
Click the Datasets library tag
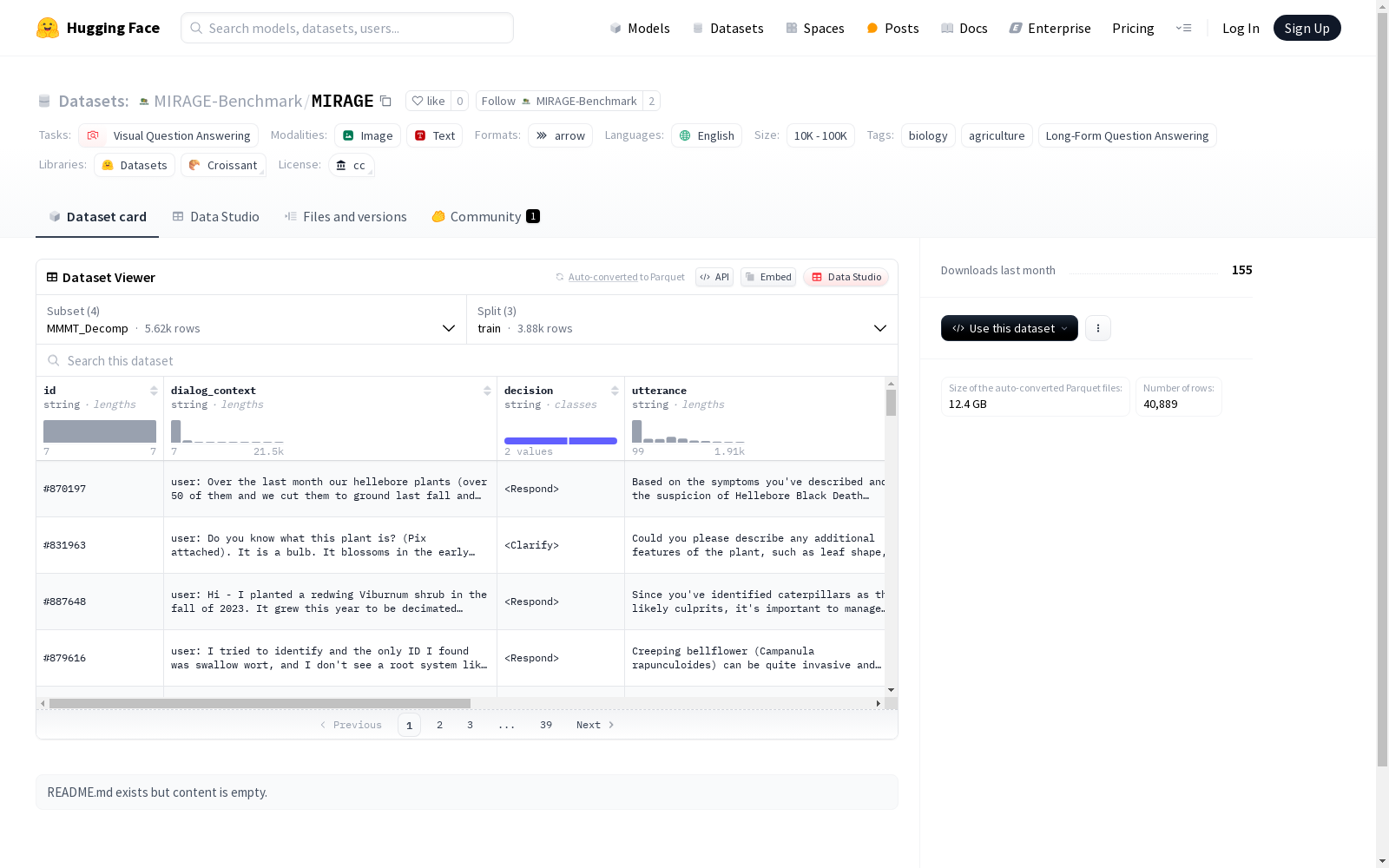coord(135,165)
